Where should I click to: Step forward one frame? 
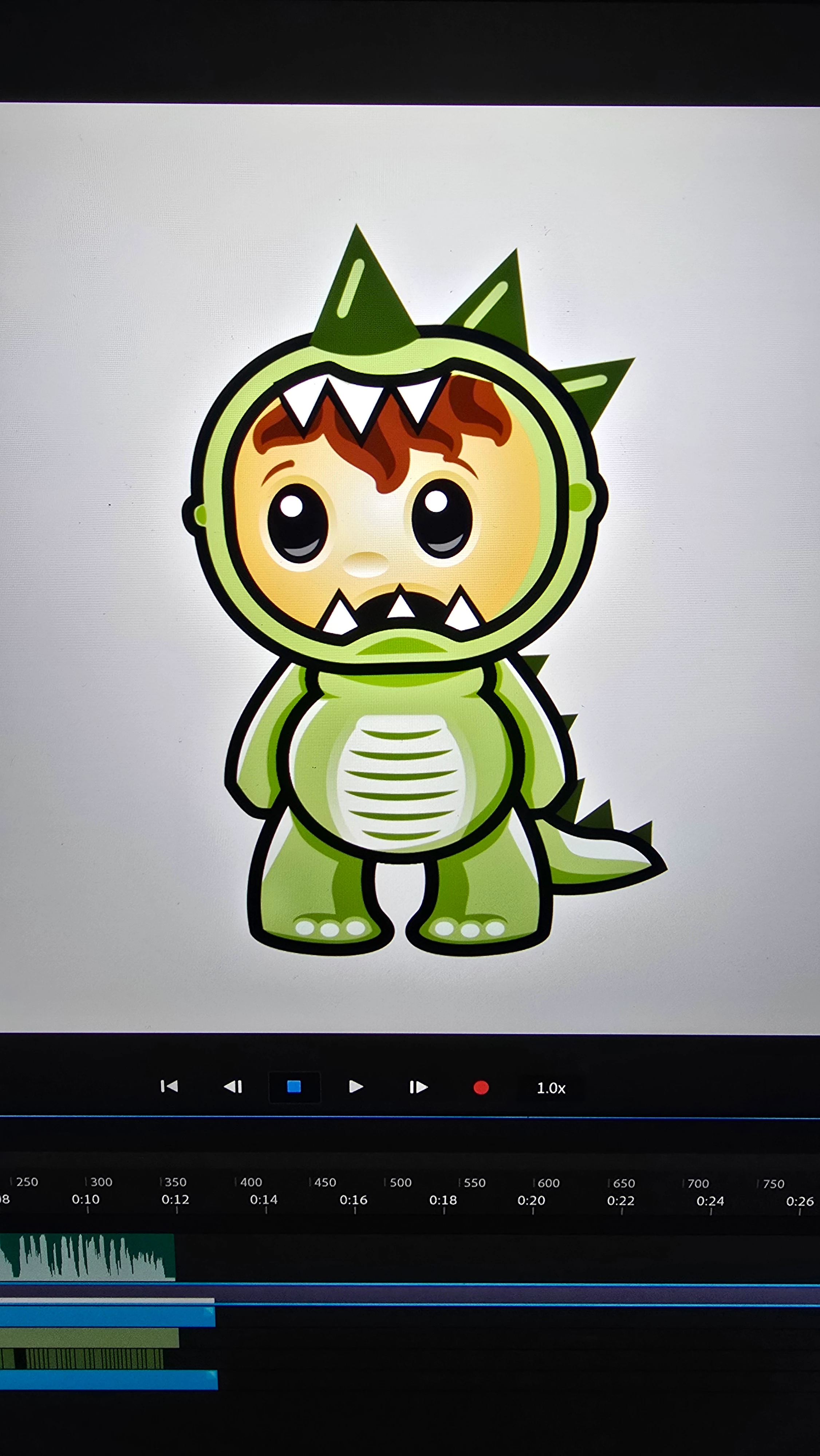click(418, 1087)
